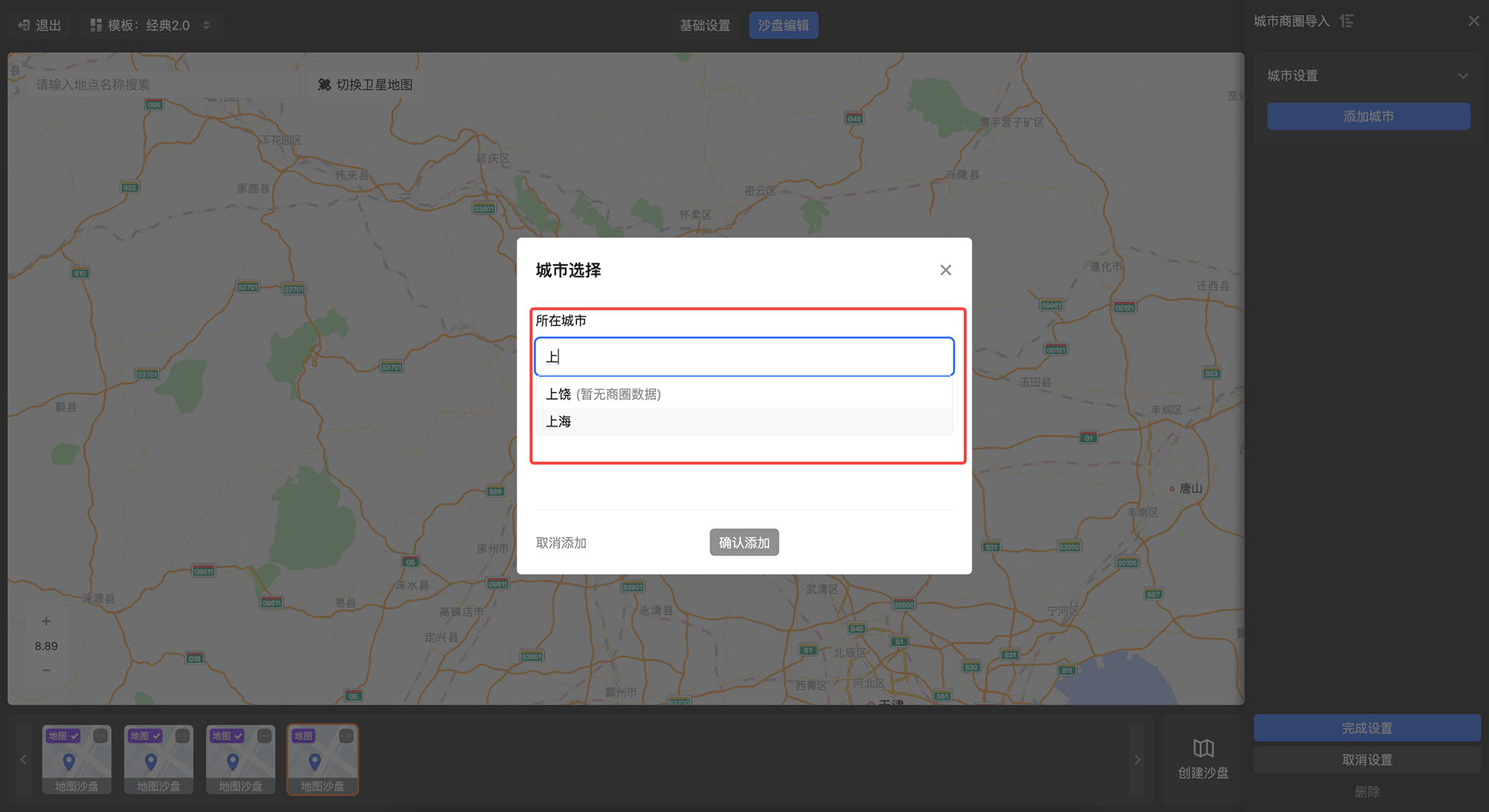Click the 取消添加 link

[x=561, y=543]
